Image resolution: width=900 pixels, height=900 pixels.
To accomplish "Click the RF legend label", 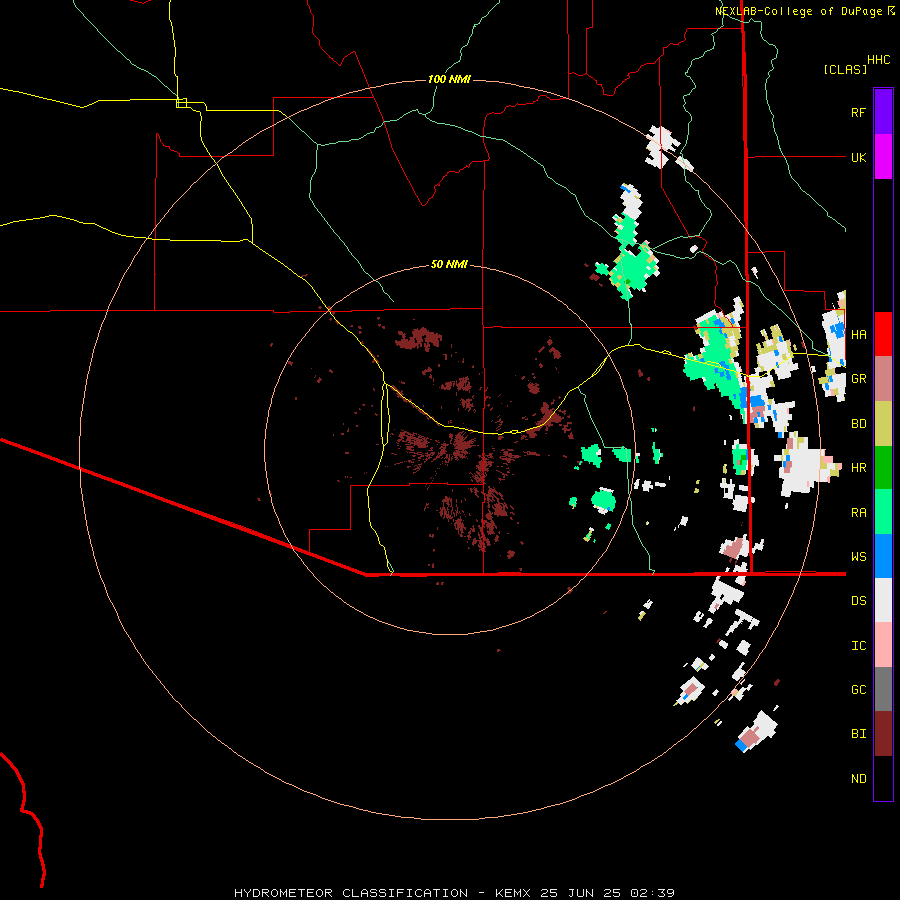I will coord(858,112).
